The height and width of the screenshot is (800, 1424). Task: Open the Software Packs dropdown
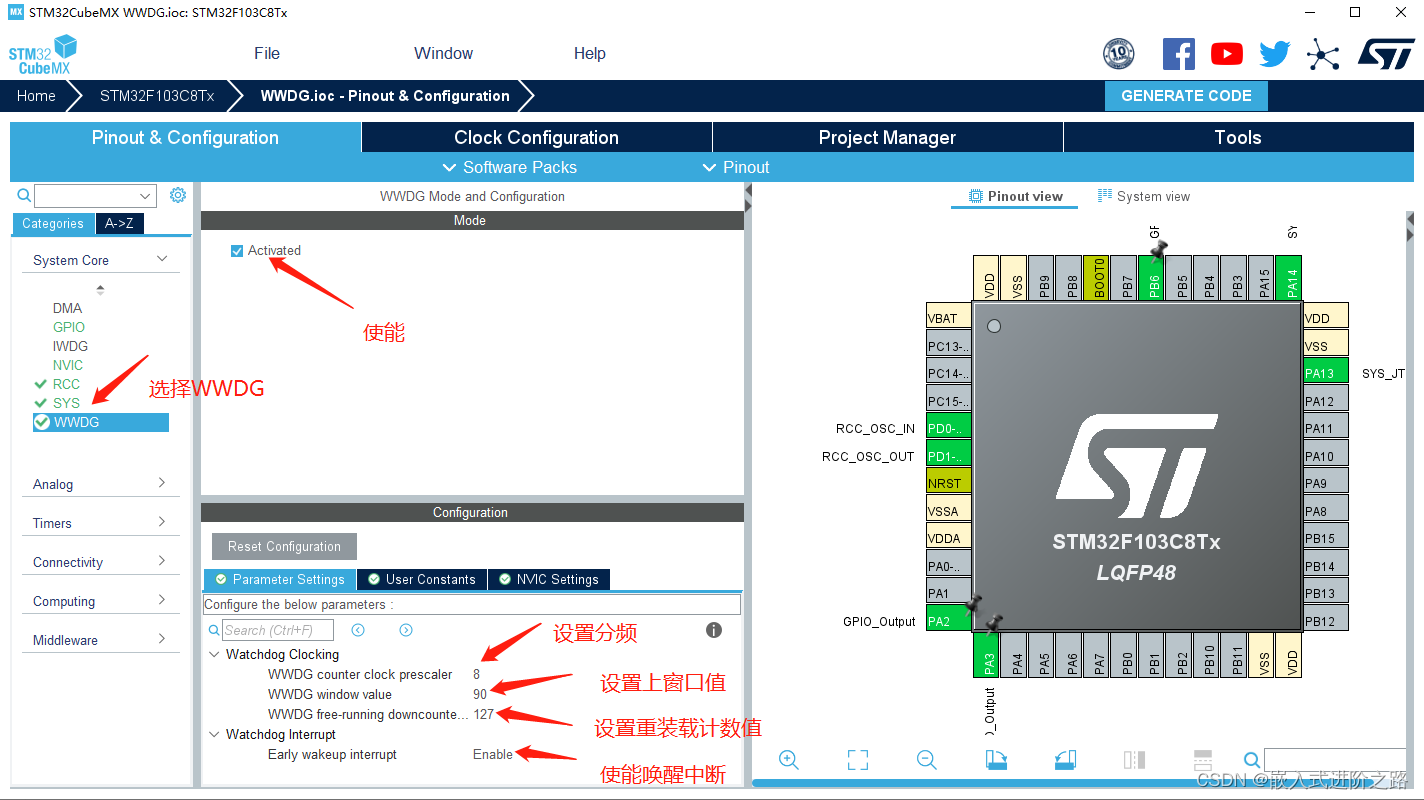tap(510, 167)
